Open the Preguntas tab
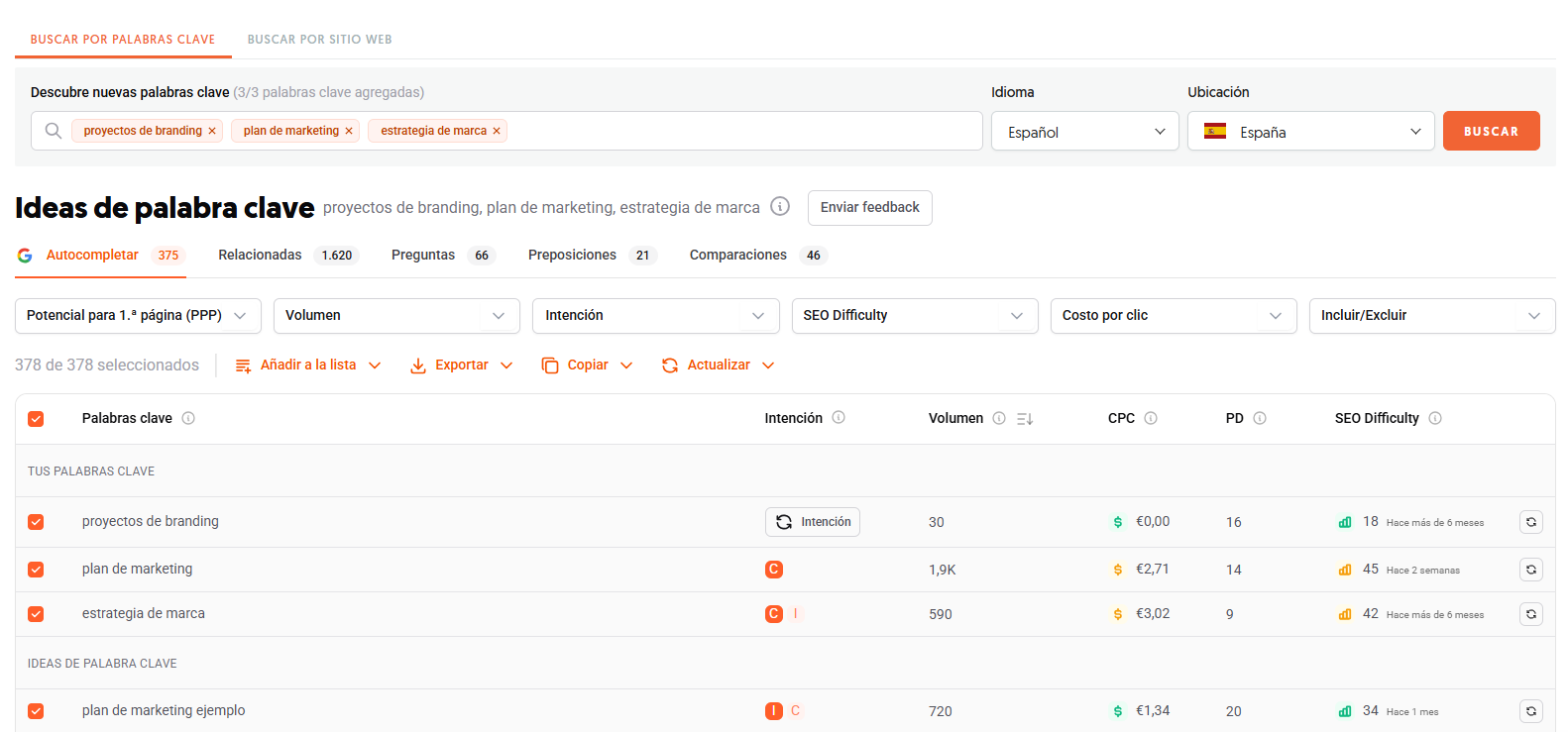 coord(423,256)
